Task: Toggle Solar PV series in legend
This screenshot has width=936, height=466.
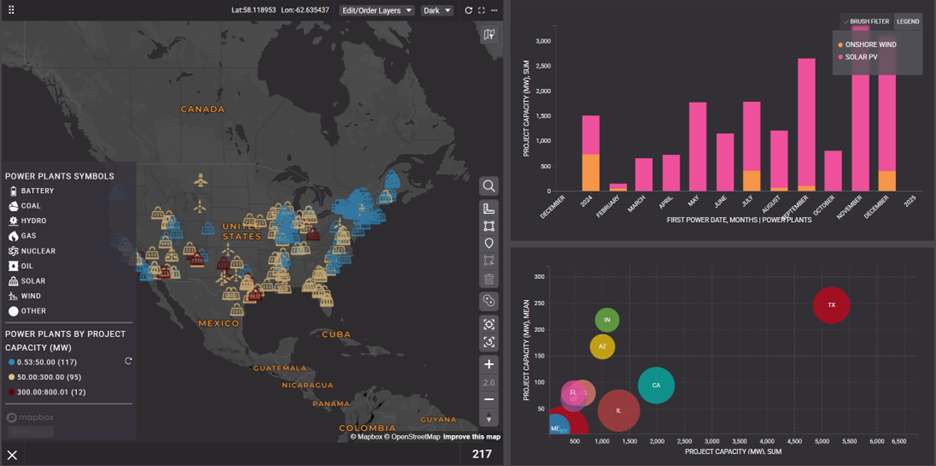Action: [x=860, y=57]
